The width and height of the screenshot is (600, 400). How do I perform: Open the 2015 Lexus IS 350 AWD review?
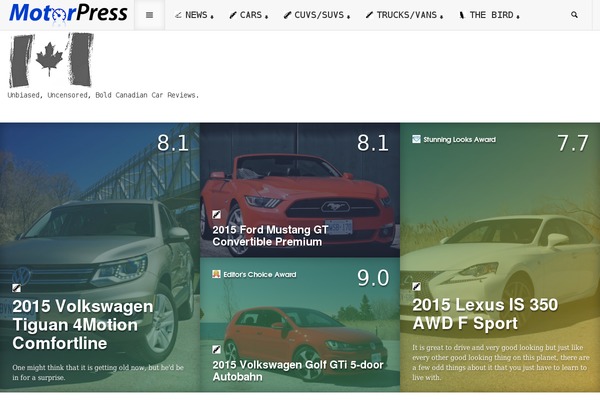(485, 314)
